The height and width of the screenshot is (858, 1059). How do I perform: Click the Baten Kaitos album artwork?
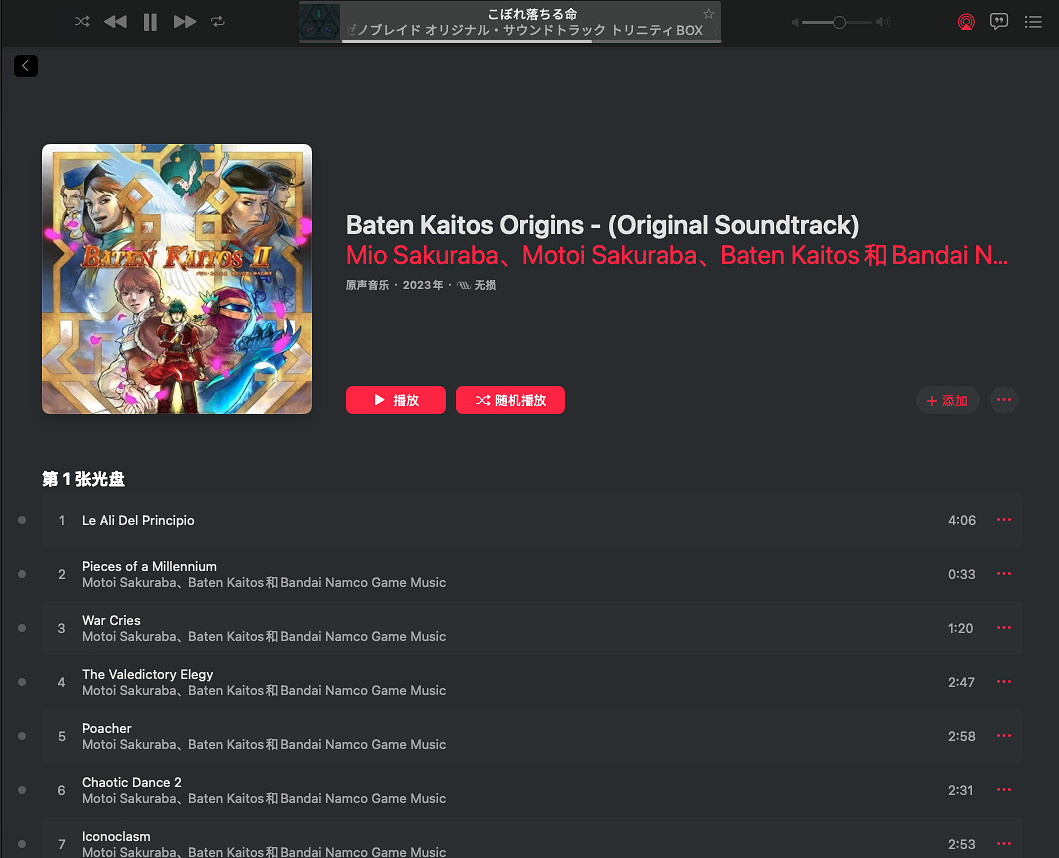[x=177, y=279]
